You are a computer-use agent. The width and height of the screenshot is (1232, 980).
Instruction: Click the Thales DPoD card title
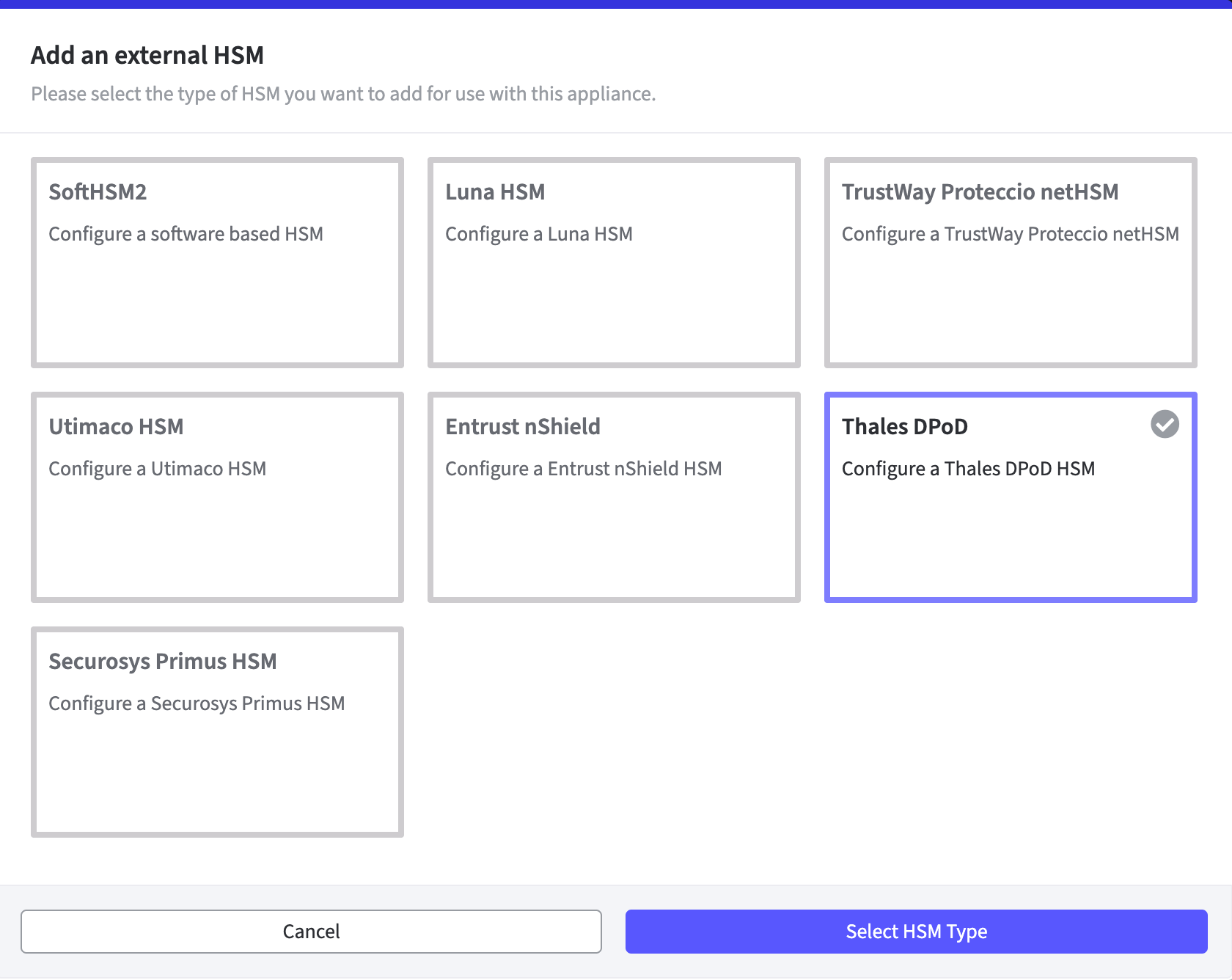coord(904,427)
